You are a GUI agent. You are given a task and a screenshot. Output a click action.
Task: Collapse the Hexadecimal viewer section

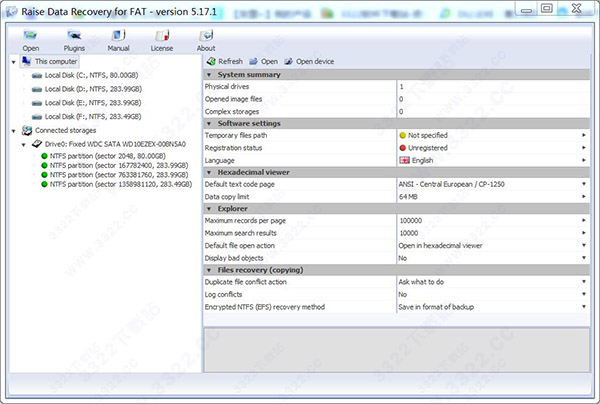(x=209, y=173)
